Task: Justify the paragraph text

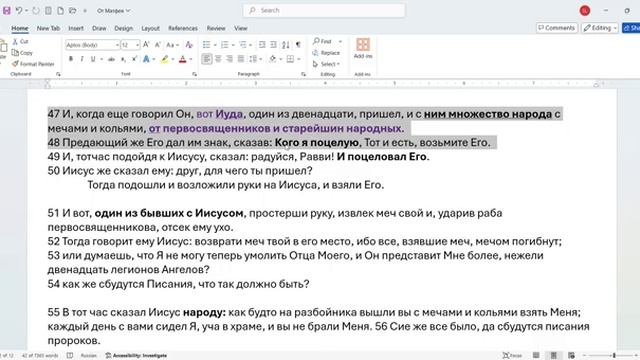Action: coord(241,59)
